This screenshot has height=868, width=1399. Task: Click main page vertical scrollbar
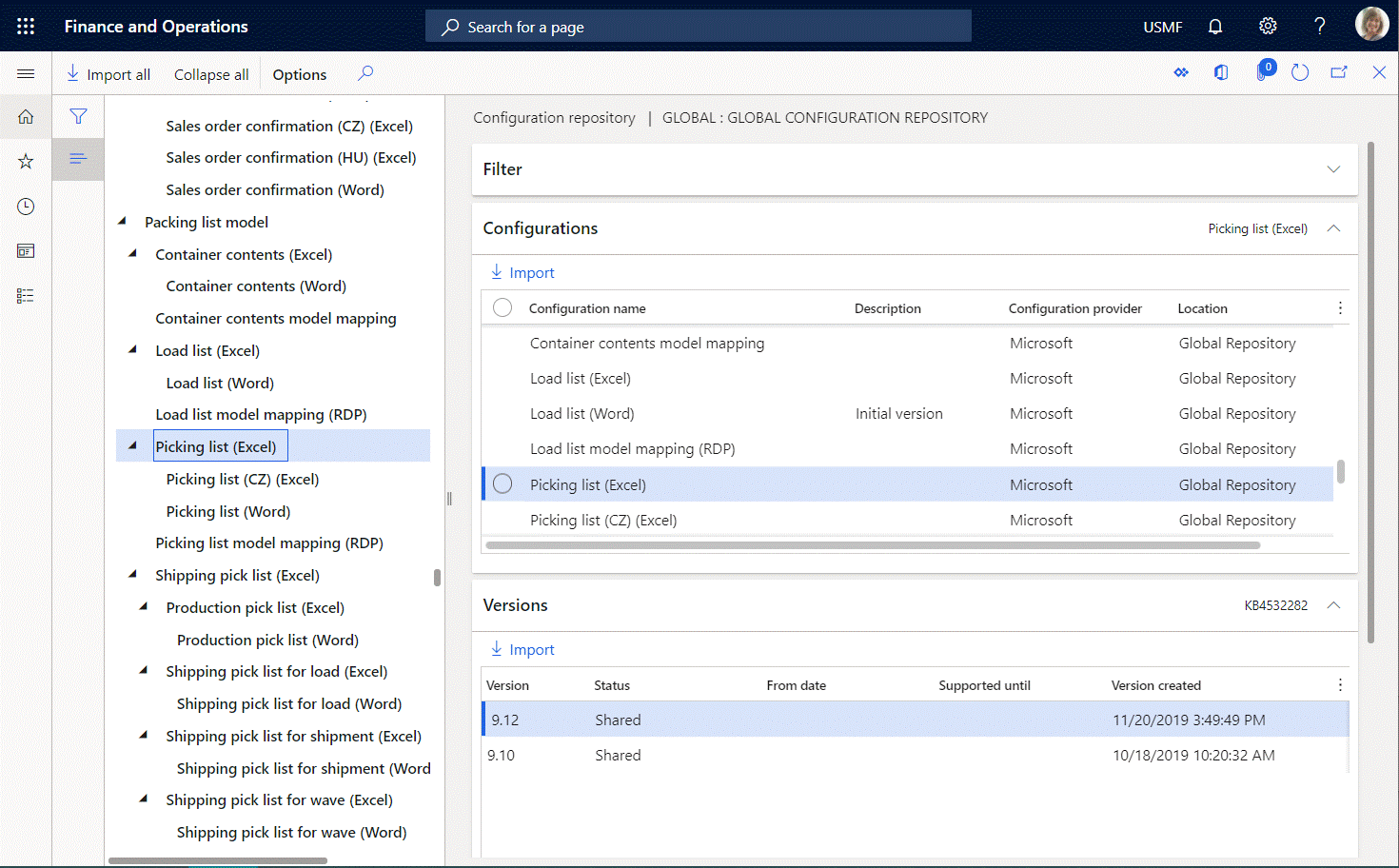coord(1371,392)
